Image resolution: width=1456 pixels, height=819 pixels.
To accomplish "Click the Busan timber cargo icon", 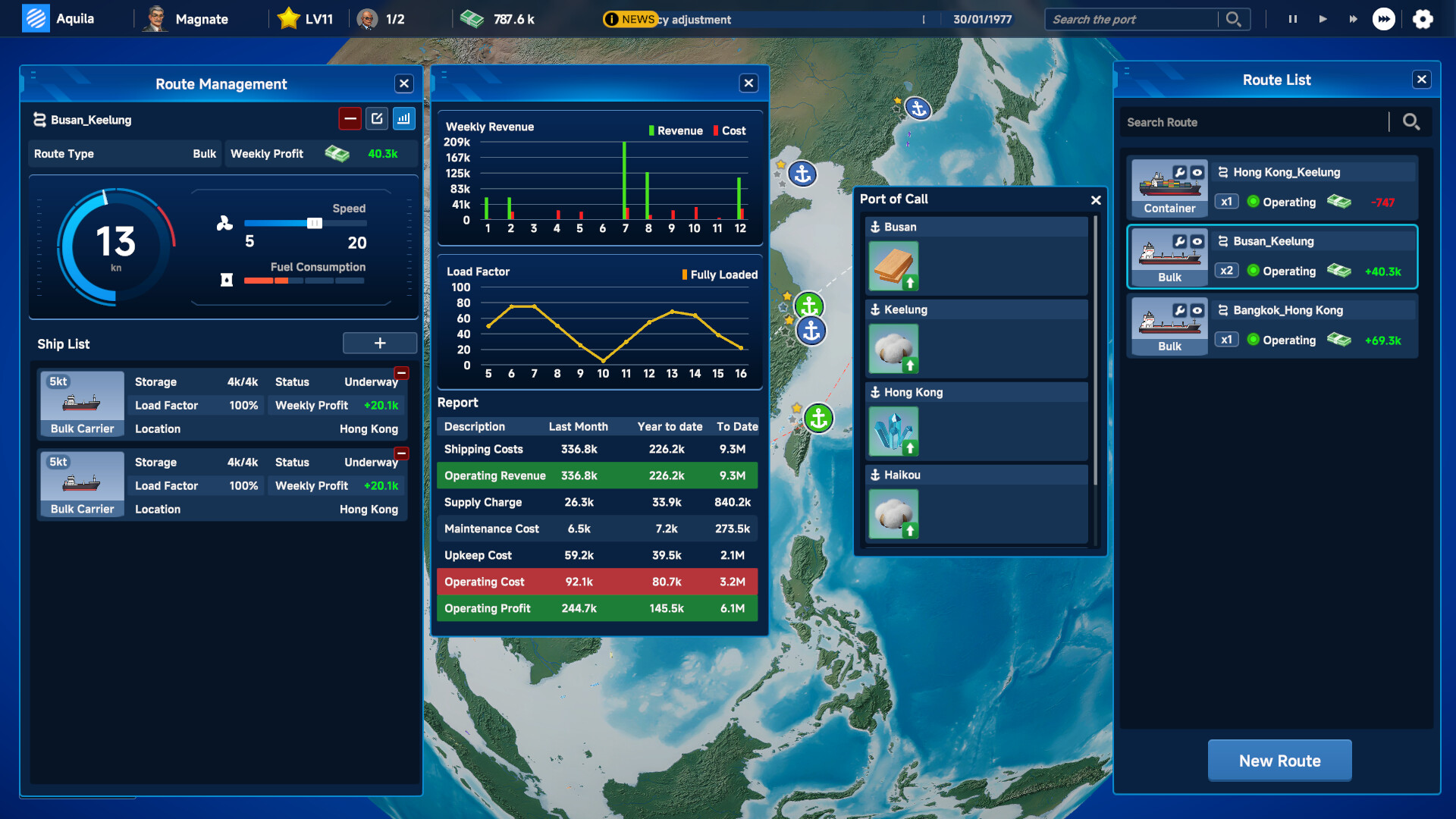I will [893, 265].
